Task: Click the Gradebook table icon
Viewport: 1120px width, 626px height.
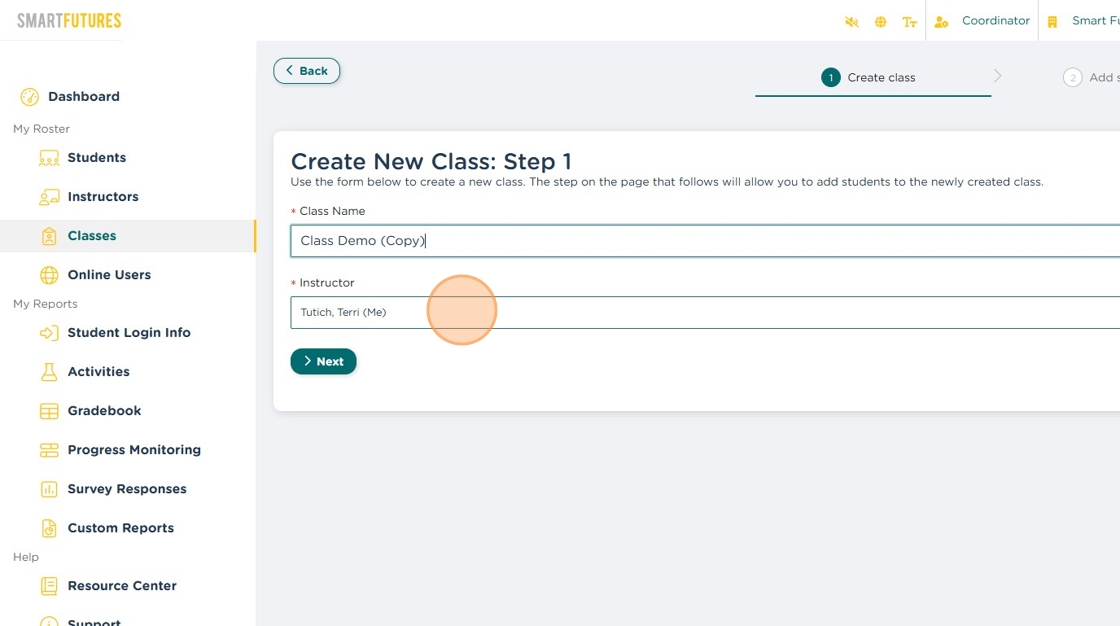Action: (x=49, y=411)
